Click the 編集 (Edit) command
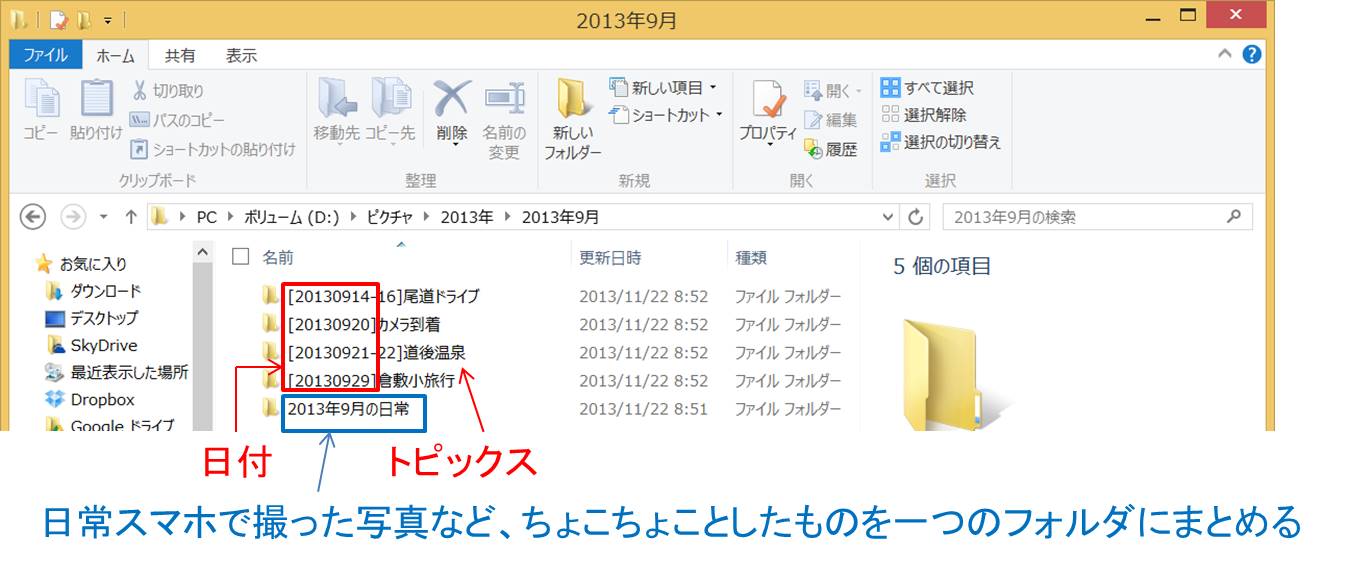This screenshot has height=565, width=1361. pos(831,120)
